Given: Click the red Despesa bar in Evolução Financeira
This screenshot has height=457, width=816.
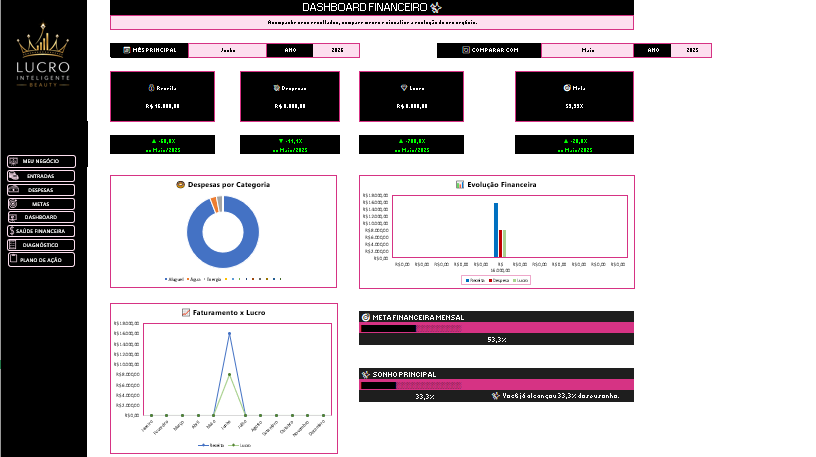Looking at the screenshot, I should (x=501, y=243).
